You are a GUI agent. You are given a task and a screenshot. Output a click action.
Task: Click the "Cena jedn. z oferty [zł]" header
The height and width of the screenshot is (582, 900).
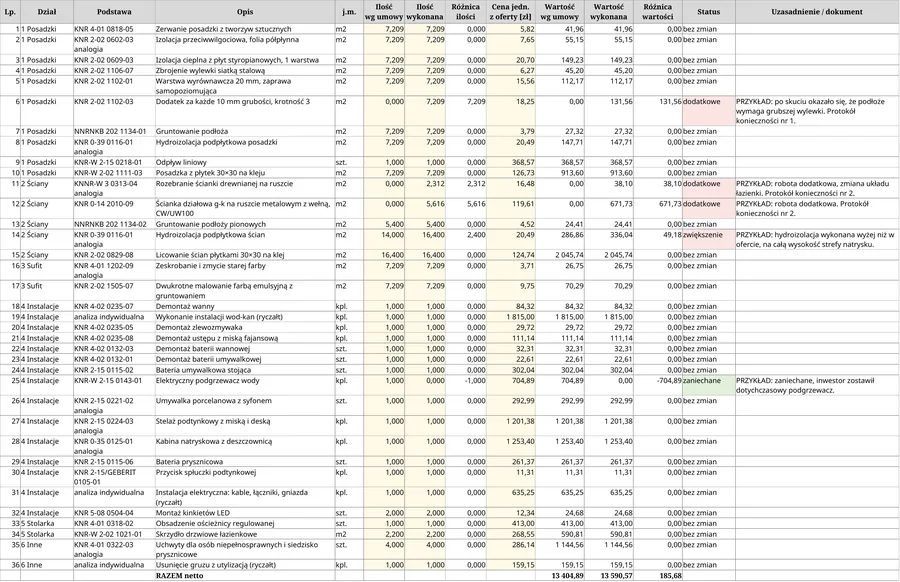tap(510, 11)
